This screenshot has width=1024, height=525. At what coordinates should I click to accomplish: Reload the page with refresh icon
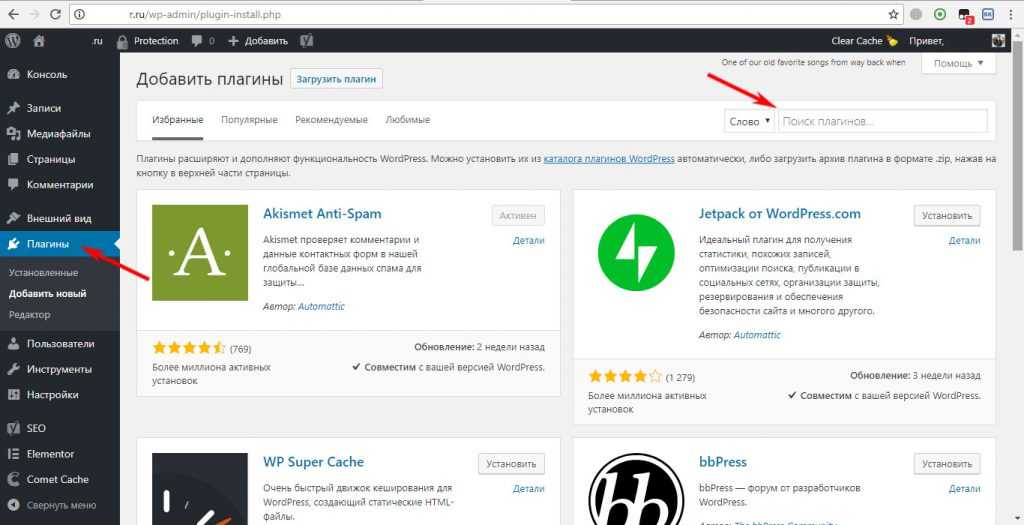click(55, 14)
